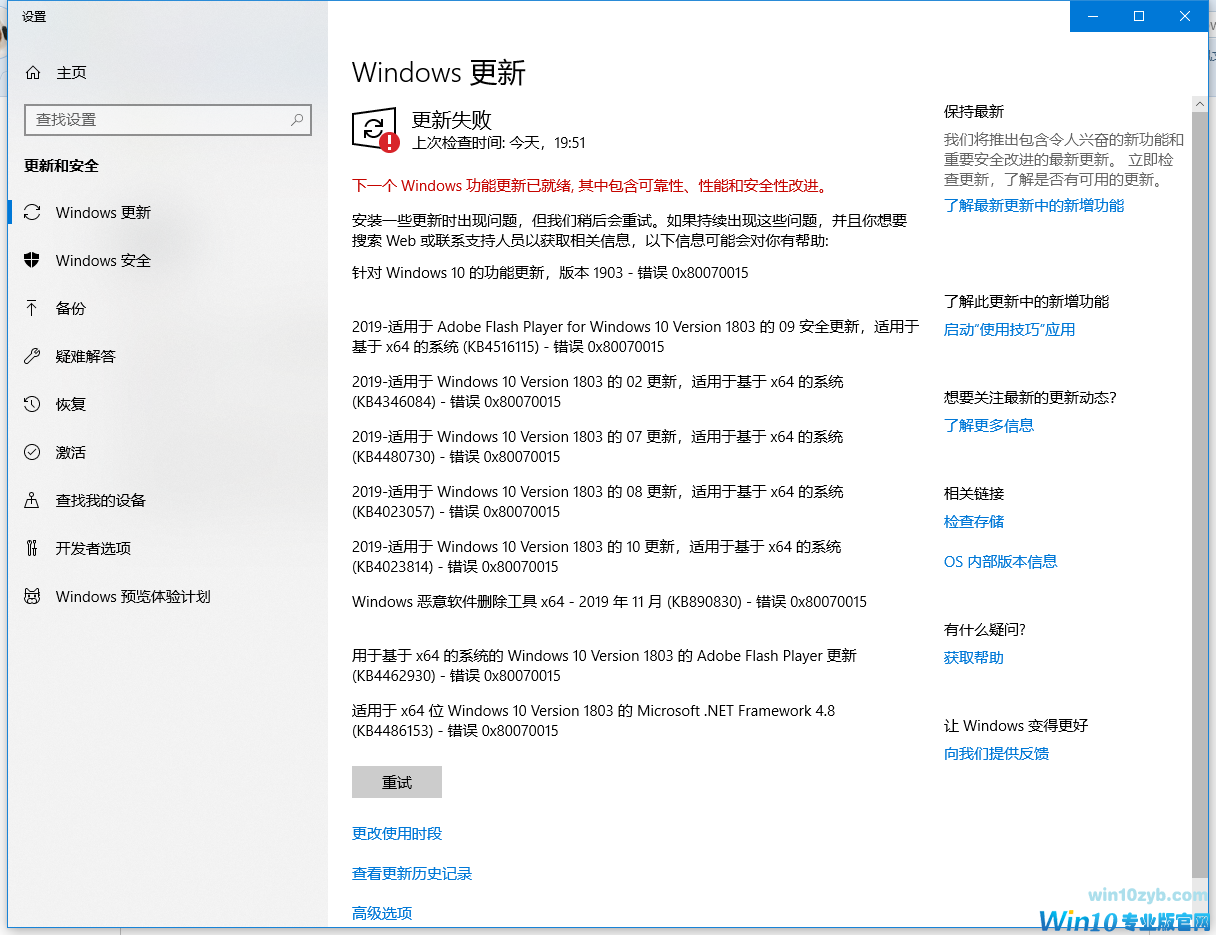This screenshot has height=935, width=1216.
Task: Click the 激活 checkmark circle icon
Action: 33,452
